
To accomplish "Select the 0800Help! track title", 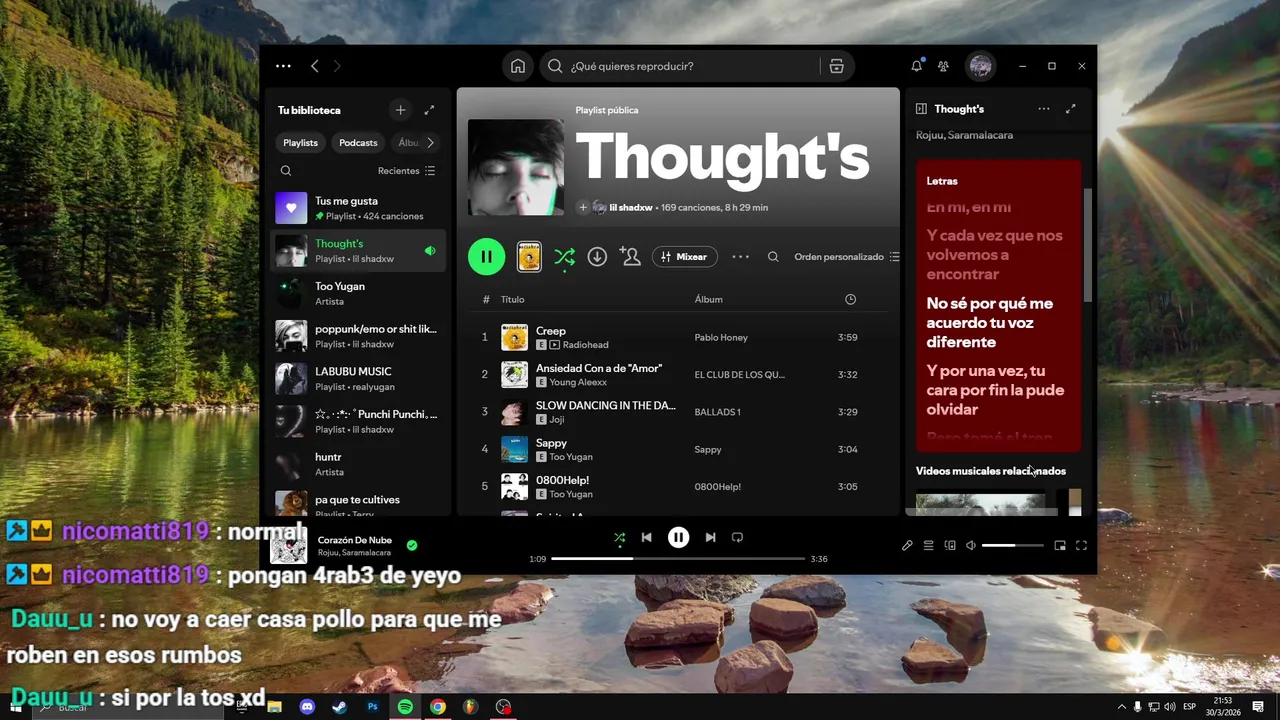I will (562, 480).
